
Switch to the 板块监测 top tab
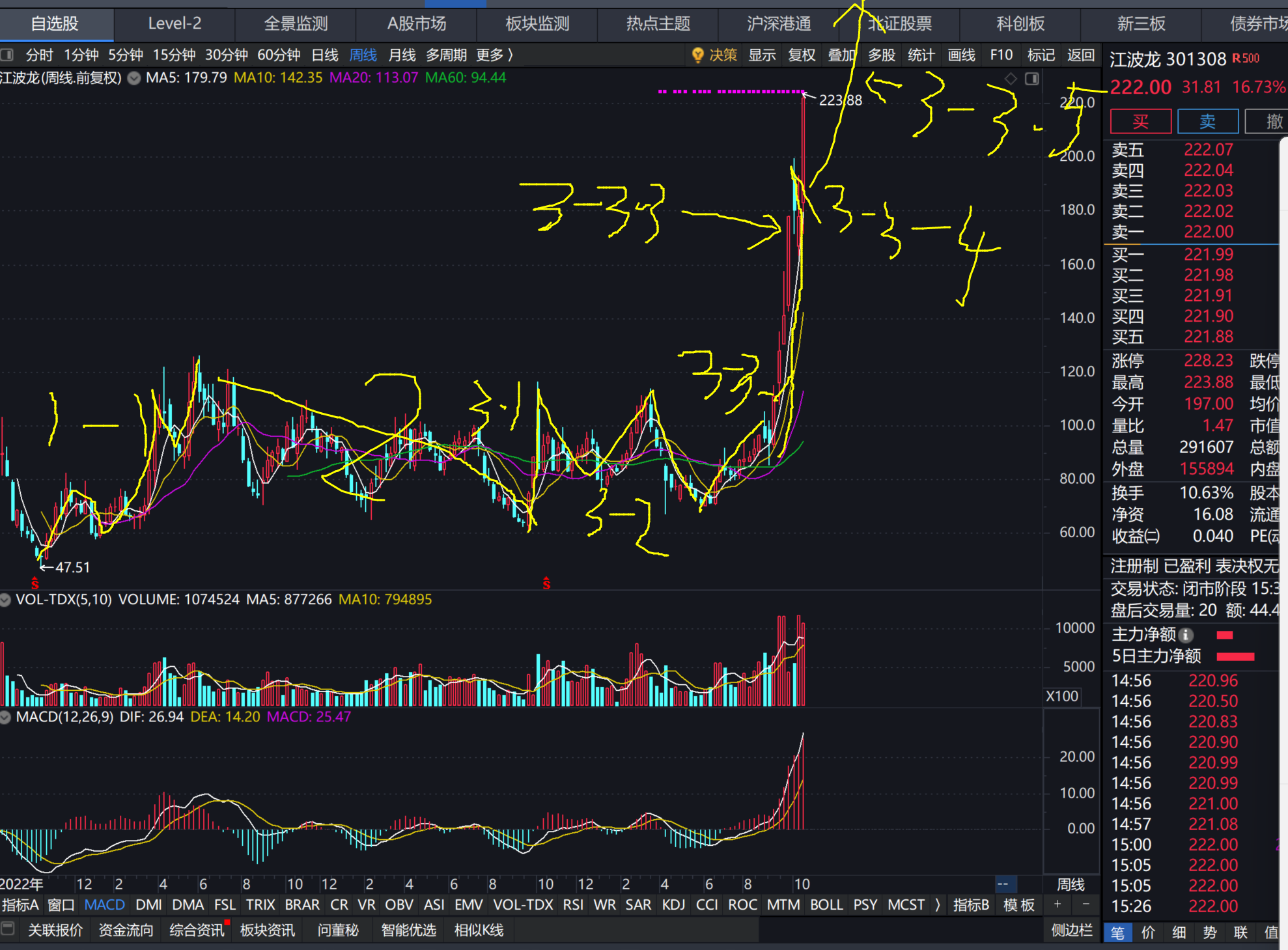[537, 24]
